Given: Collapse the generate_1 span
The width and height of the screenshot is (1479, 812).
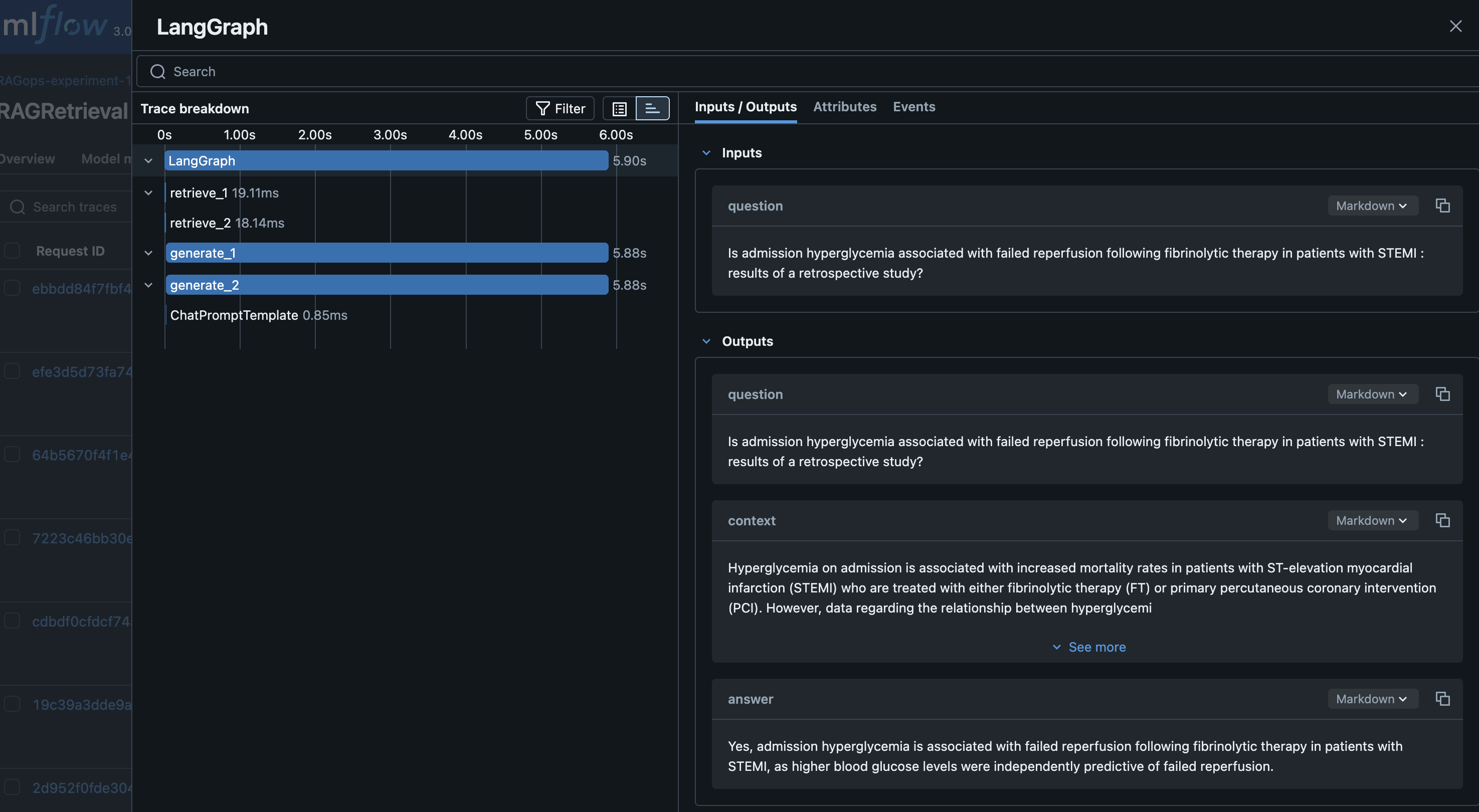Looking at the screenshot, I should point(148,253).
